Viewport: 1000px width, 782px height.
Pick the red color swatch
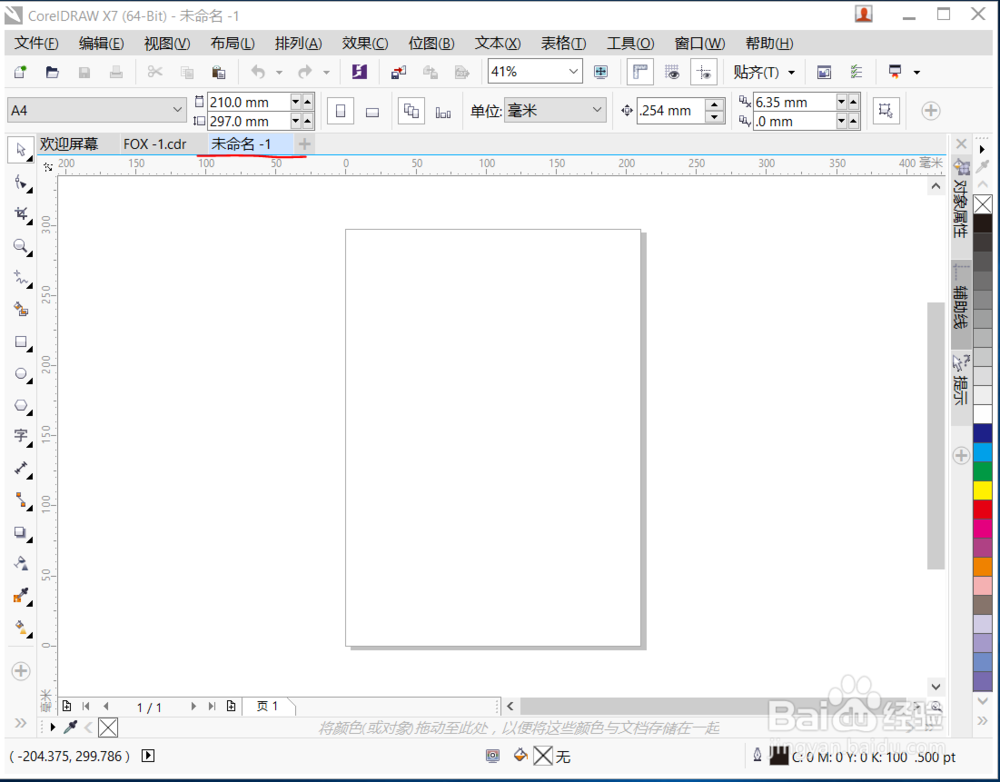pyautogui.click(x=983, y=510)
